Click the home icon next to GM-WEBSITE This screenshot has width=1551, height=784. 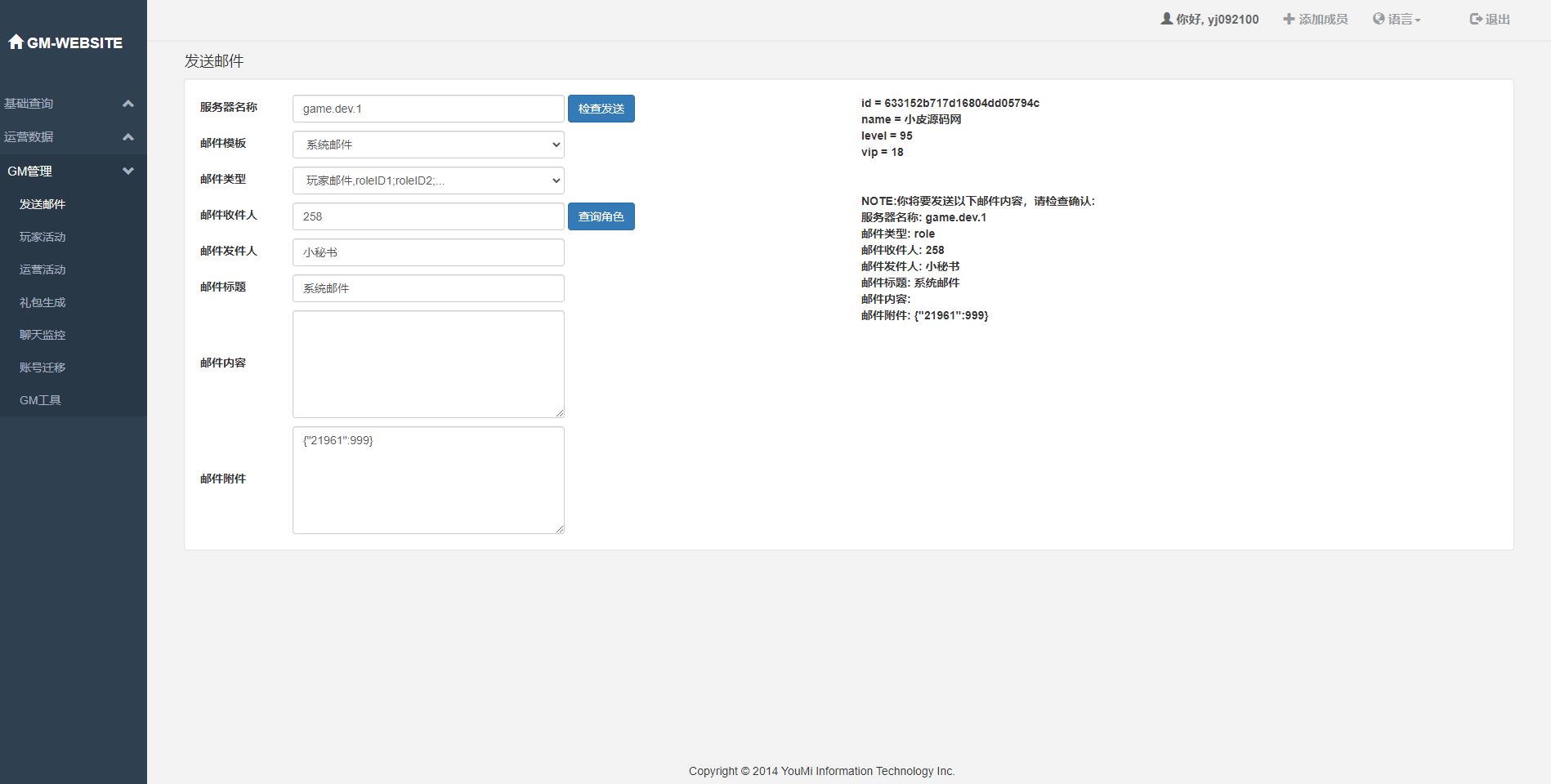[17, 42]
